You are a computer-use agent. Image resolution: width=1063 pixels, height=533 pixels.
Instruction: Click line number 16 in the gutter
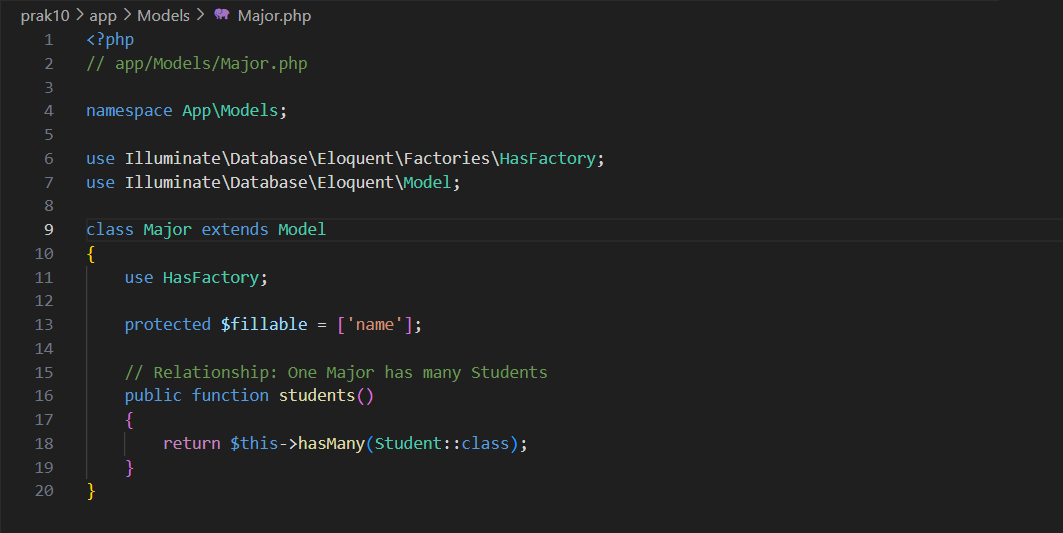point(43,396)
